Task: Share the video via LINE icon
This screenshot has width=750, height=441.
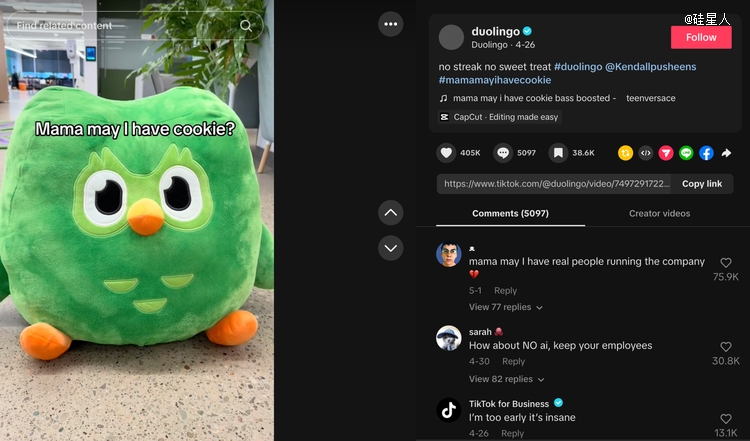Action: 686,153
